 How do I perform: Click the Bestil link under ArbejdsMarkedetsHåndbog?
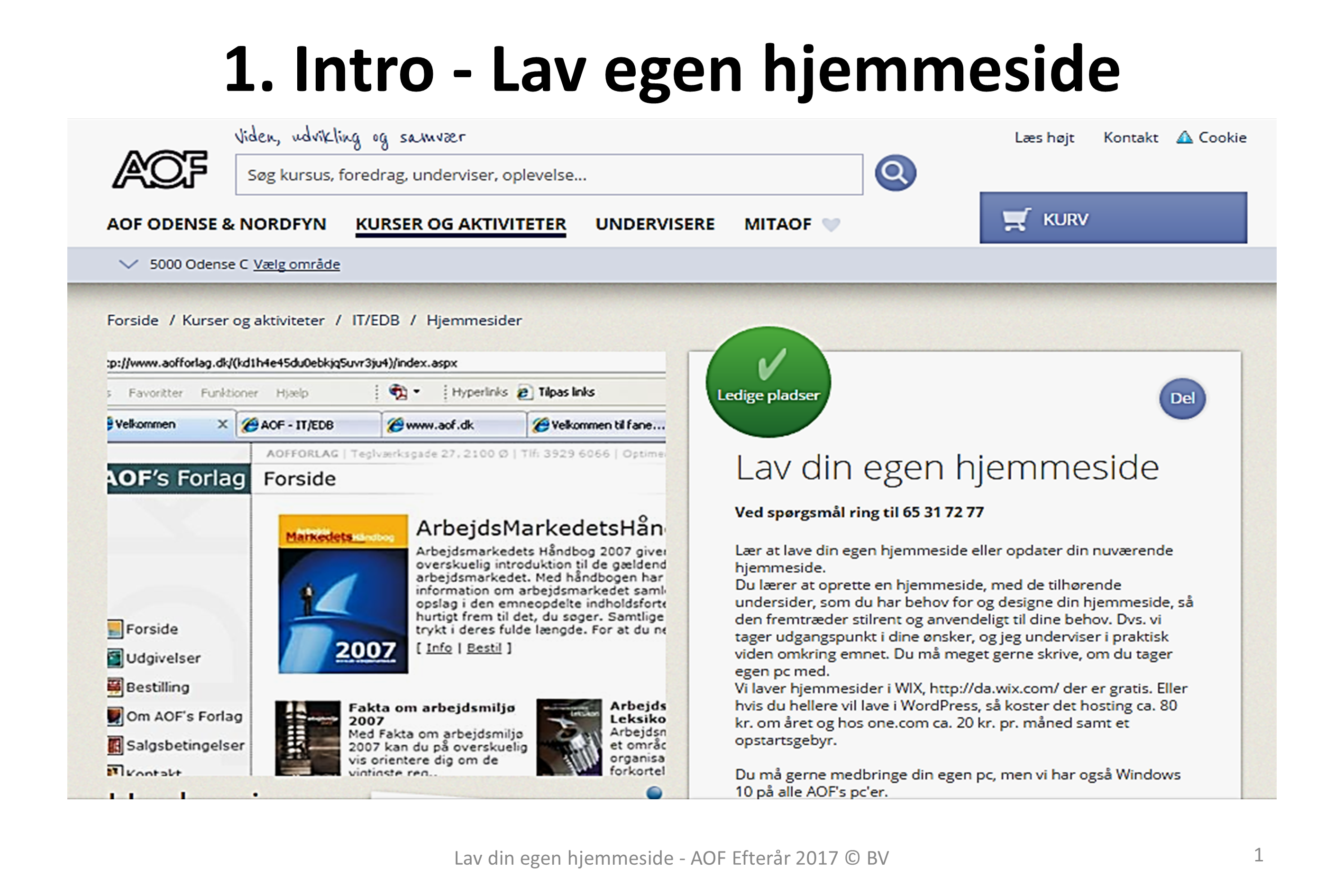484,648
